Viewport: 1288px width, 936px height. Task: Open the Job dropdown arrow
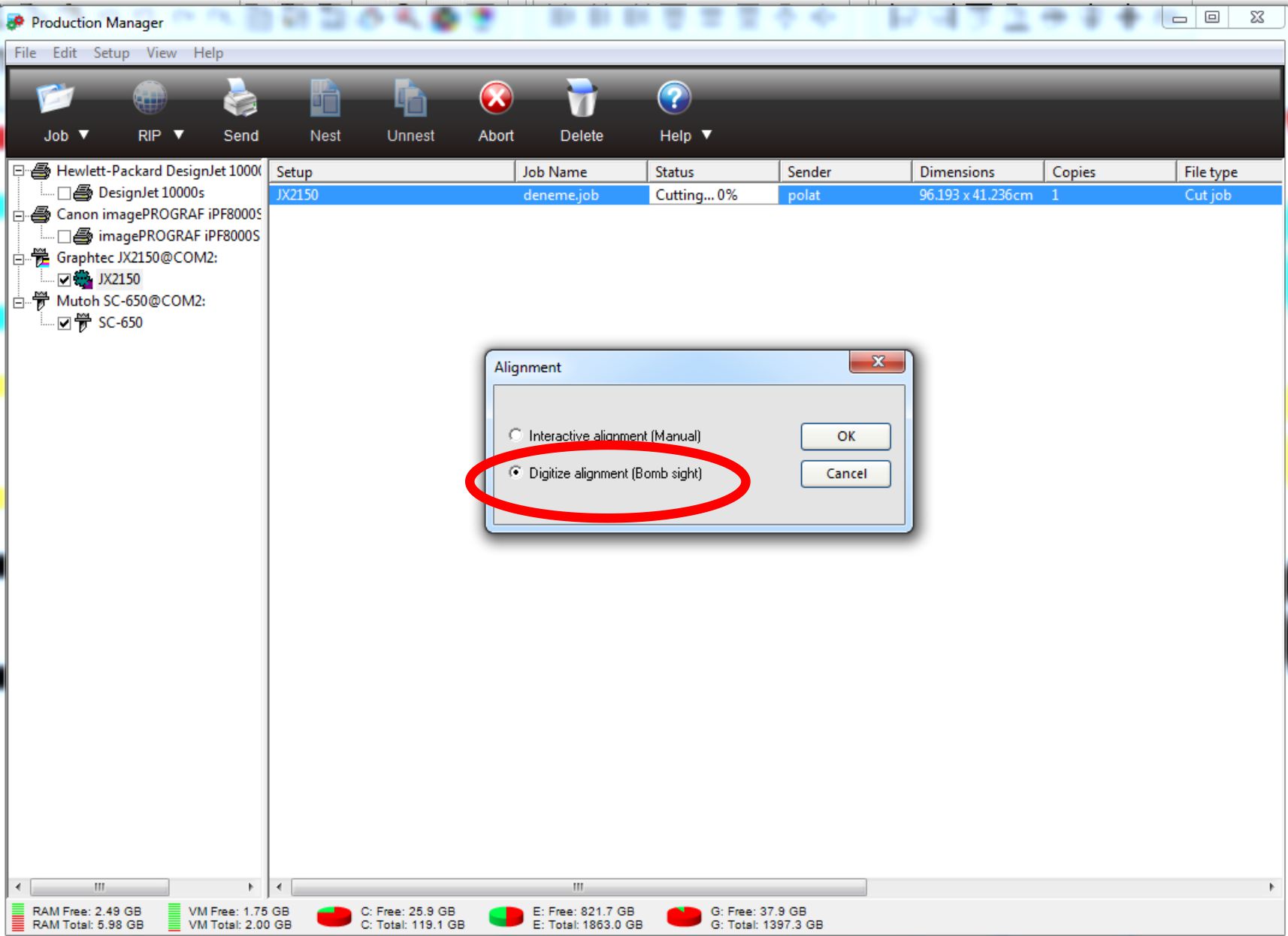84,135
